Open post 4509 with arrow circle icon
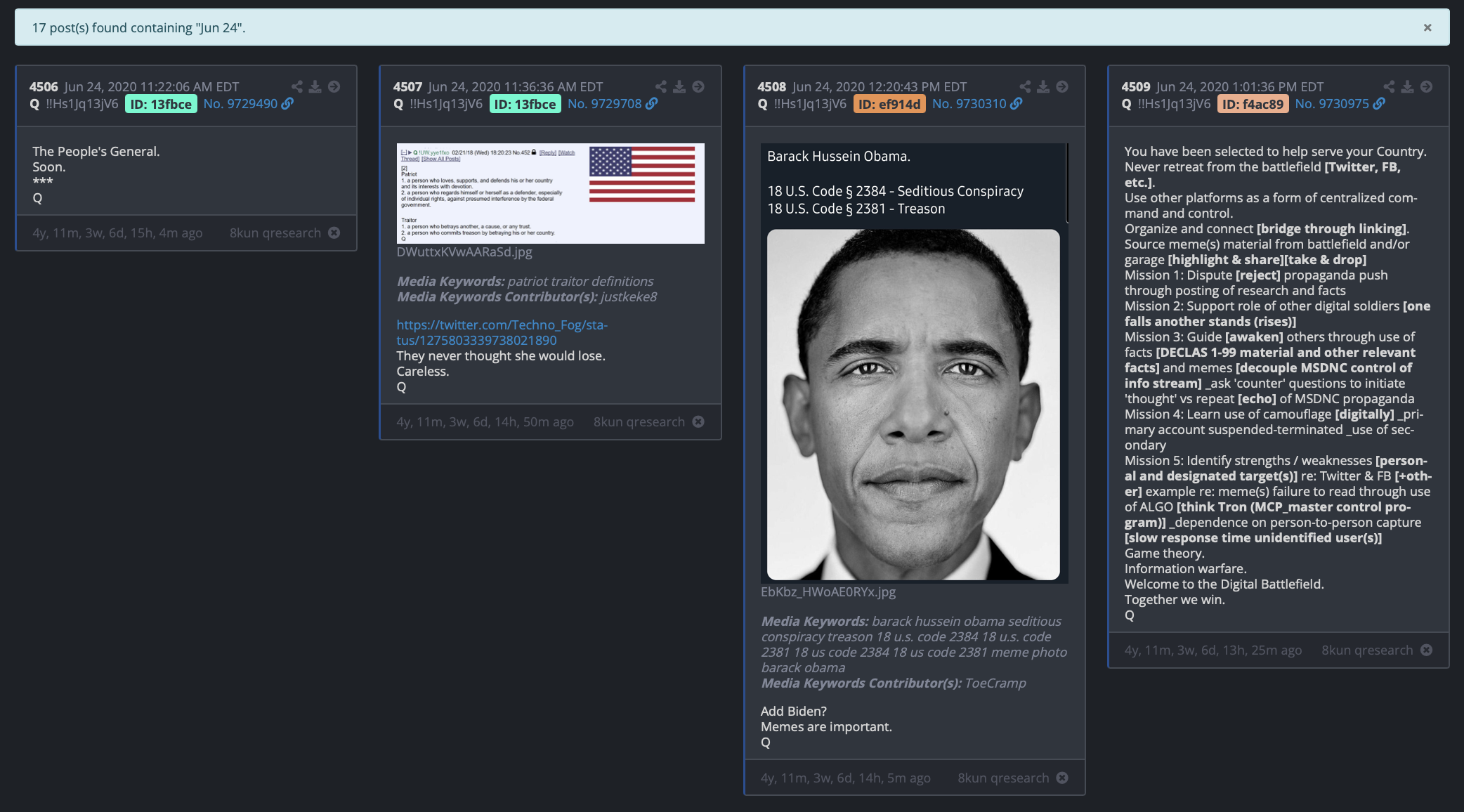 pos(1427,86)
